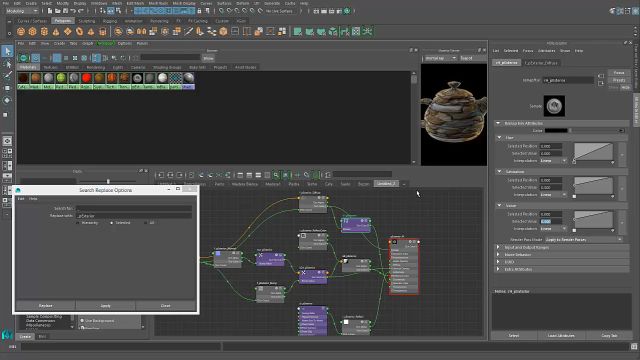Click the Maya logo icon at bottom left
Screen dimensions: 640x360
point(7,335)
